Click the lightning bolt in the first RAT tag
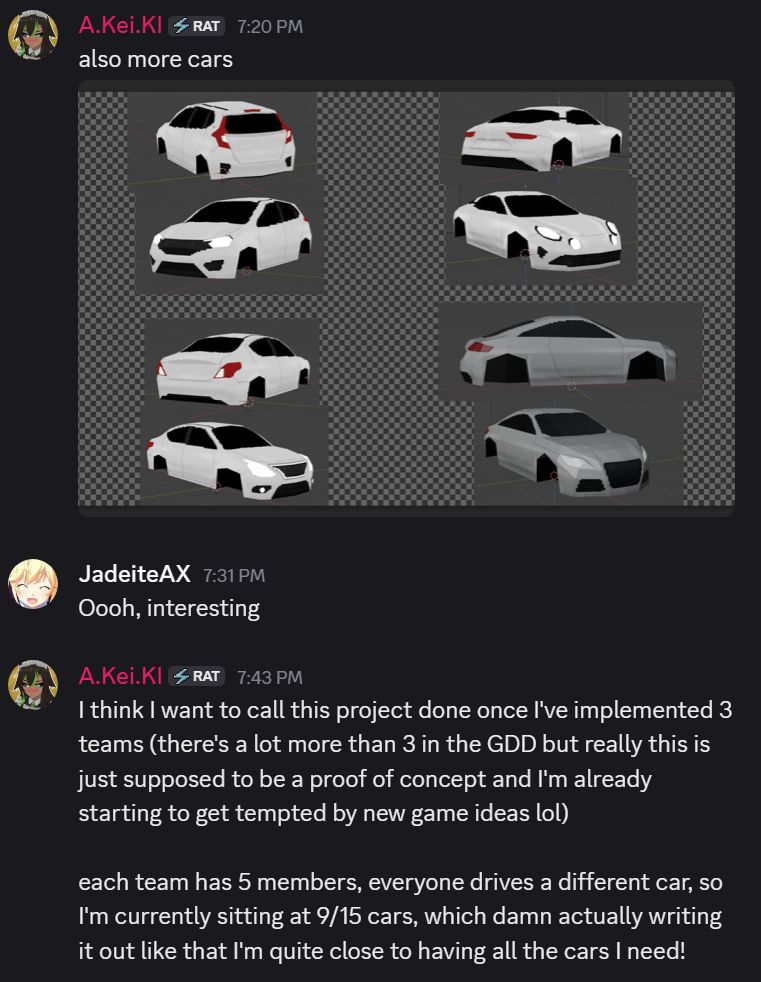The width and height of the screenshot is (761, 982). (x=181, y=26)
